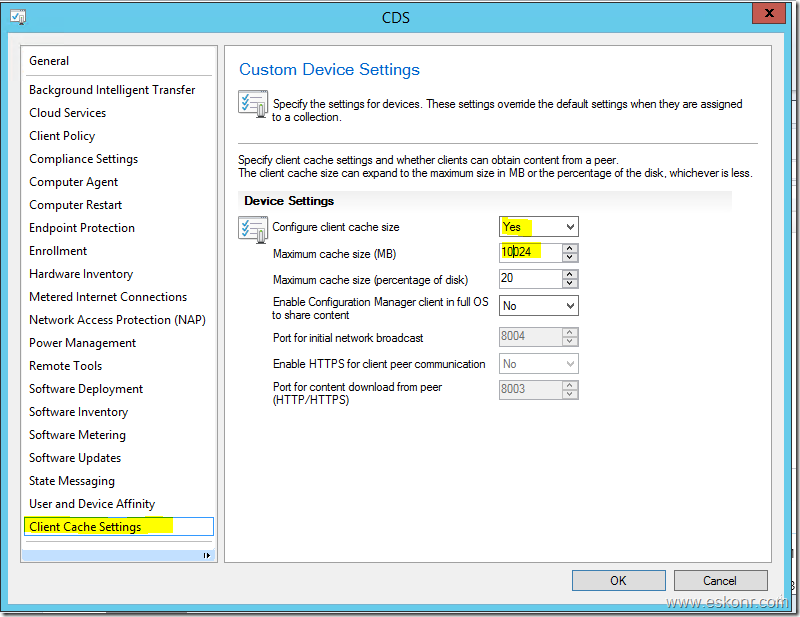Select Hardware Inventory in the settings list
The image size is (800, 617).
click(x=81, y=274)
